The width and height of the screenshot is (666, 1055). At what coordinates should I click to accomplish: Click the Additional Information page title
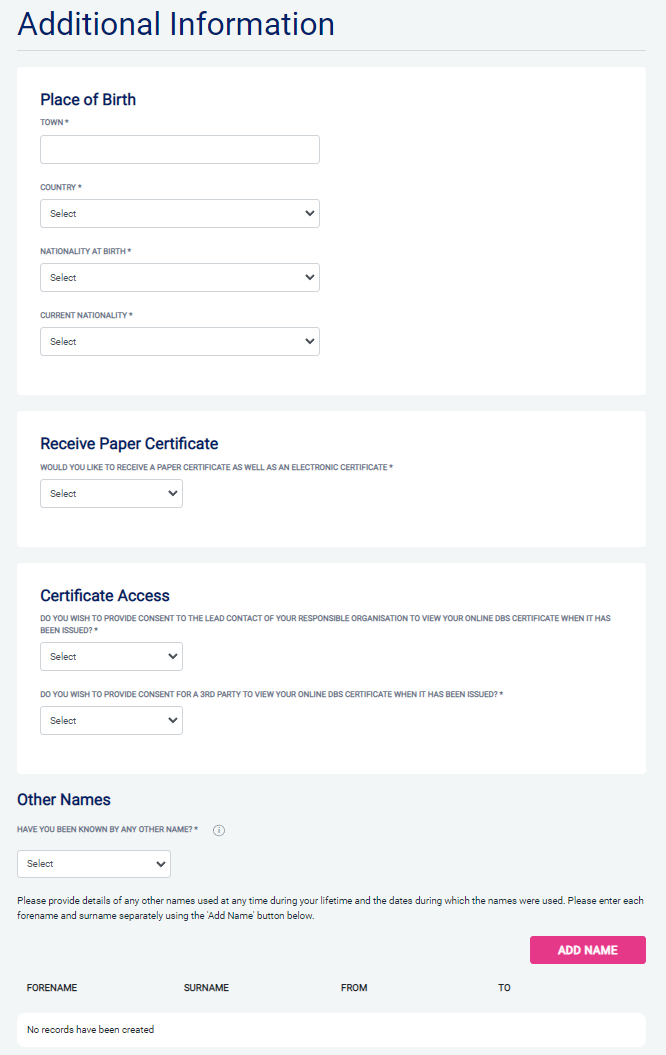pos(176,24)
